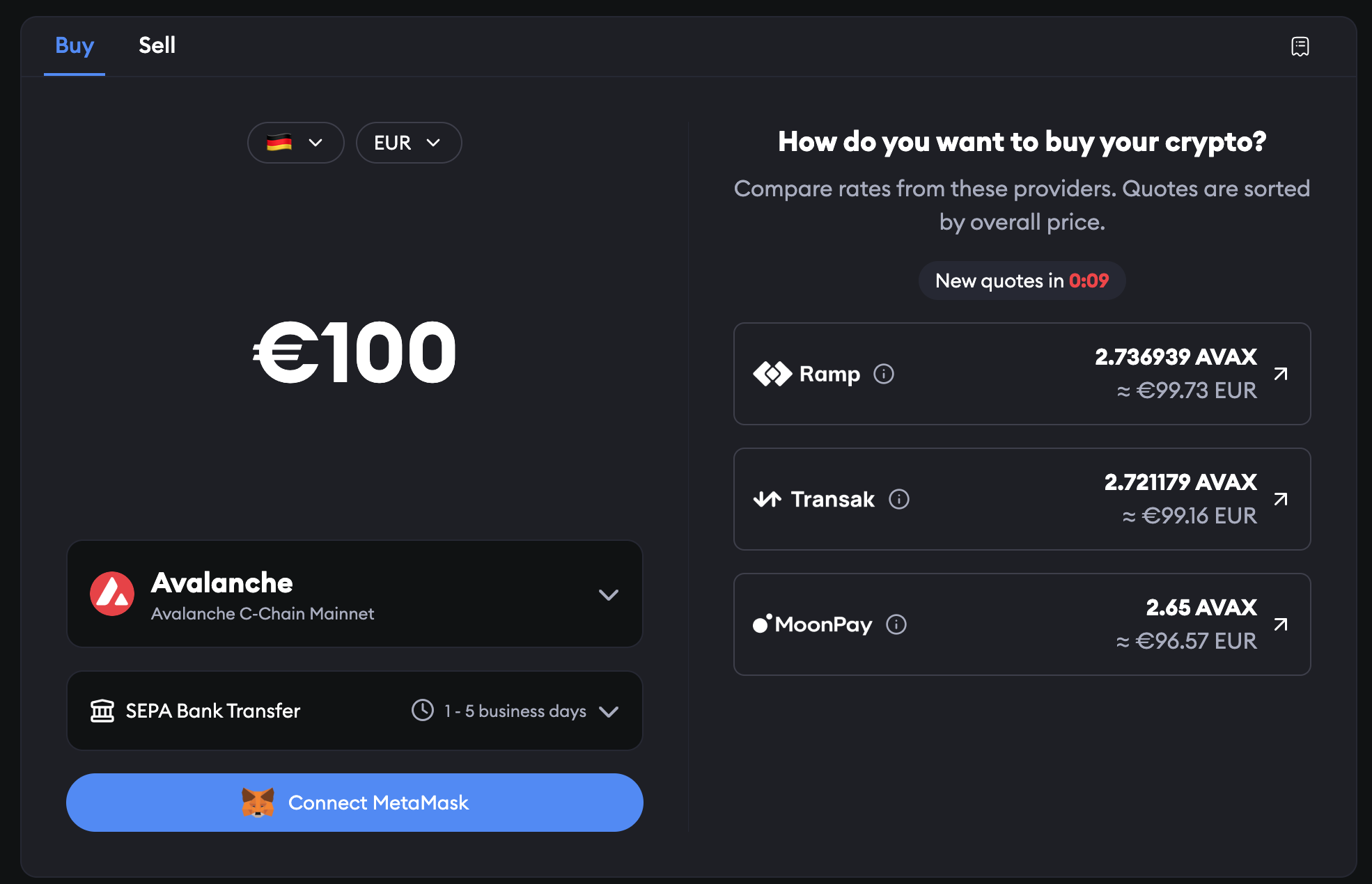Open MoonPay quote external arrow

(1280, 624)
